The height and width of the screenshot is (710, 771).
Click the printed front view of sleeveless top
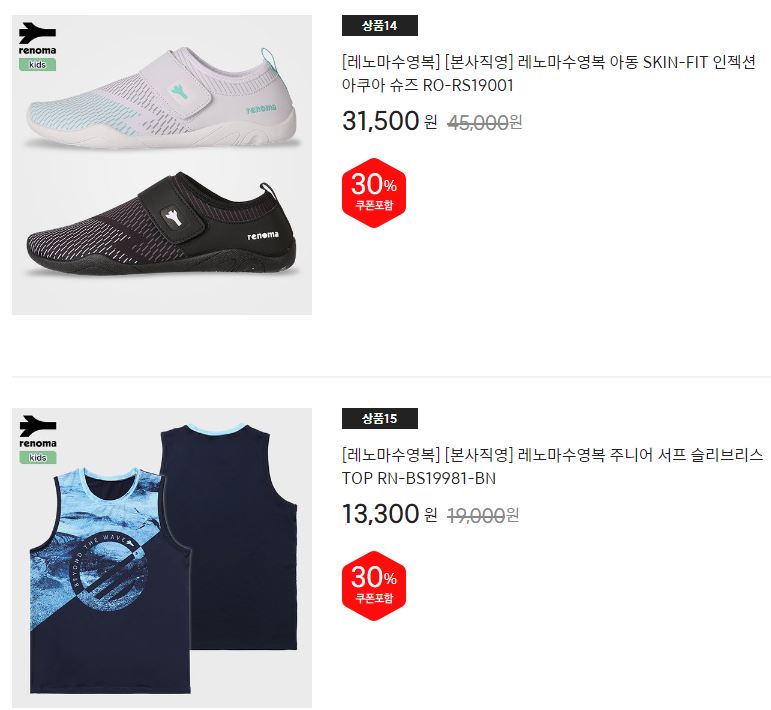[111, 580]
